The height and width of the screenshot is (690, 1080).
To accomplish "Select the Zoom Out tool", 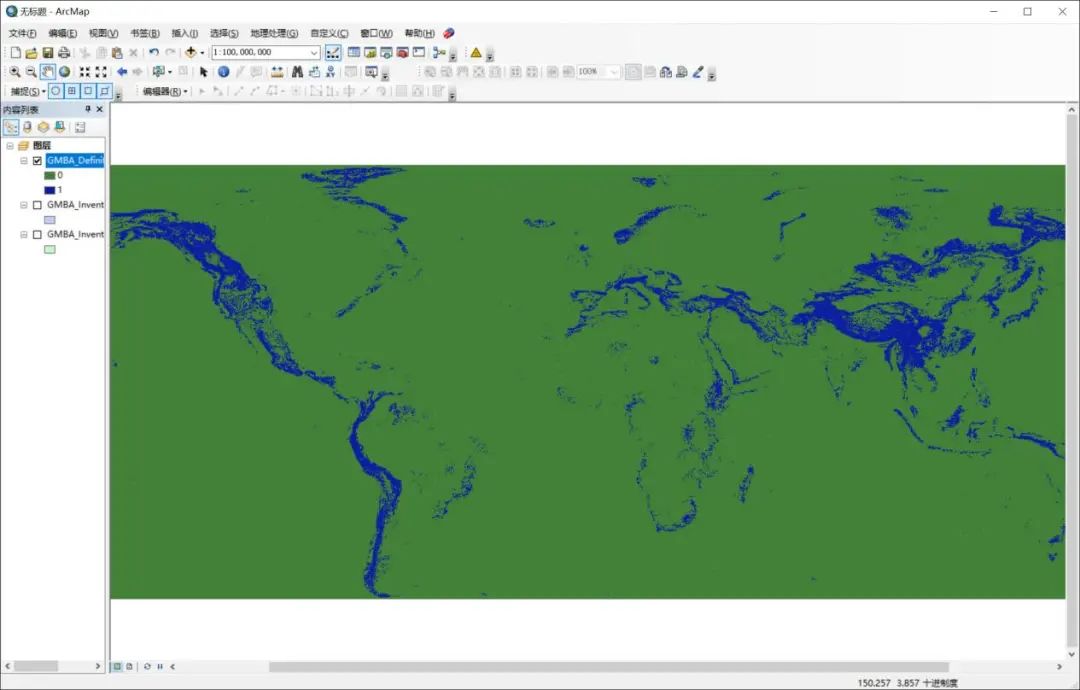I will pos(31,72).
